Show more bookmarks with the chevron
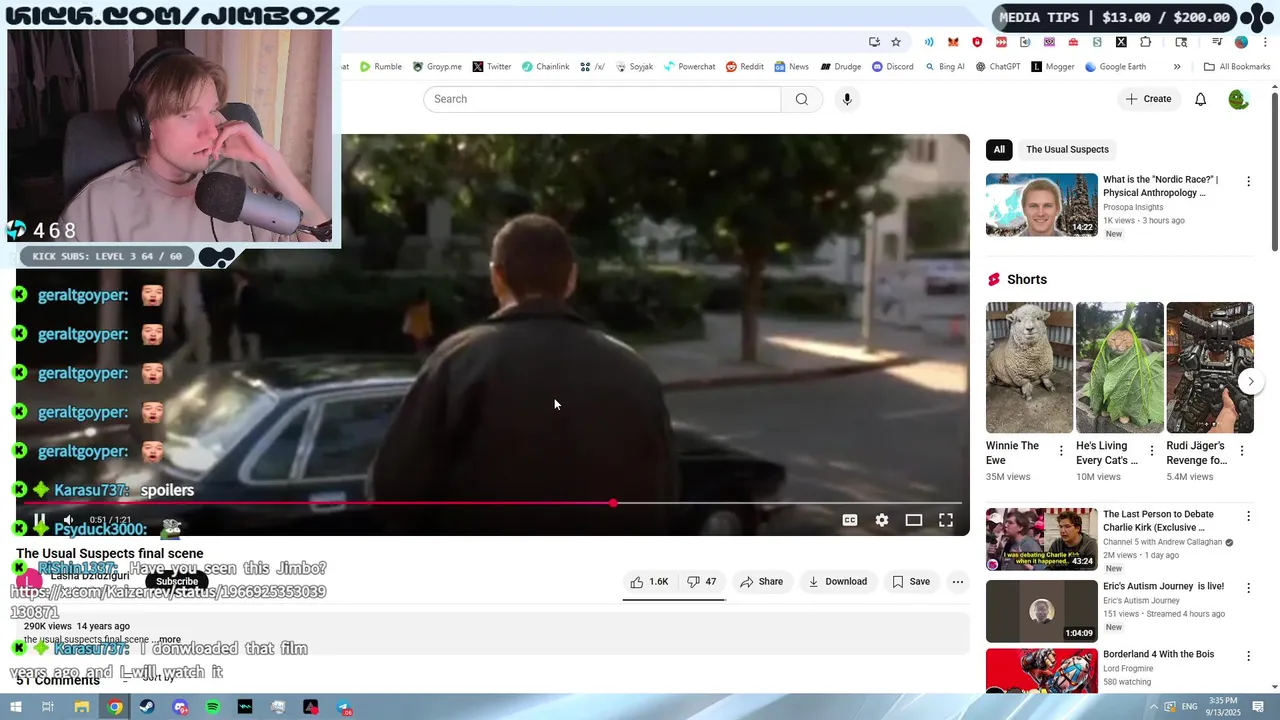Image resolution: width=1280 pixels, height=720 pixels. coord(1177,67)
